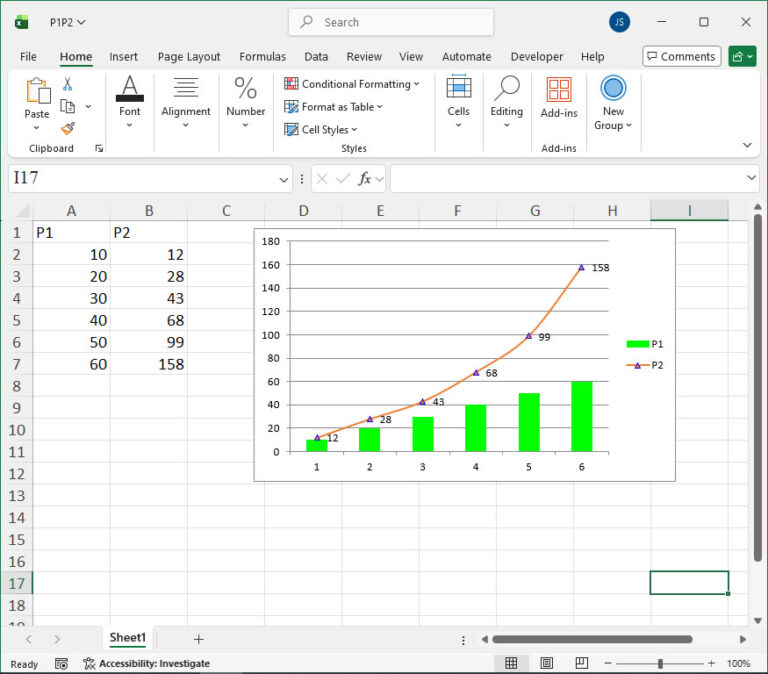Screen dimensions: 768x674
Task: Open the Clipboard dialog launcher
Action: pos(99,148)
